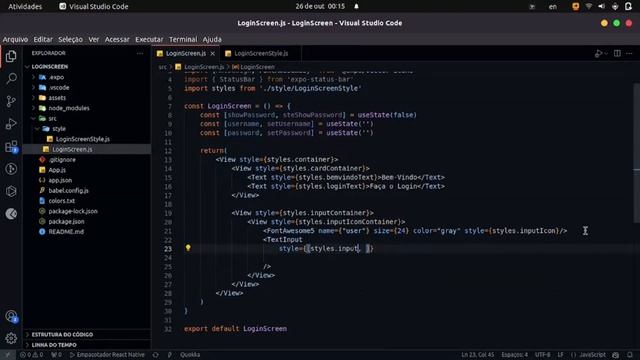Open the Ver menu
The width and height of the screenshot is (640, 360).
click(94, 40)
